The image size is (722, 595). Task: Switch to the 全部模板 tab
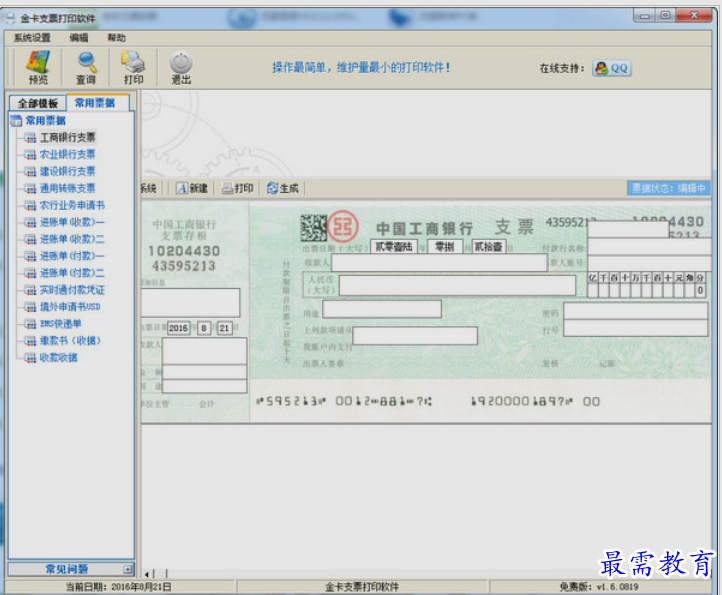[x=38, y=103]
